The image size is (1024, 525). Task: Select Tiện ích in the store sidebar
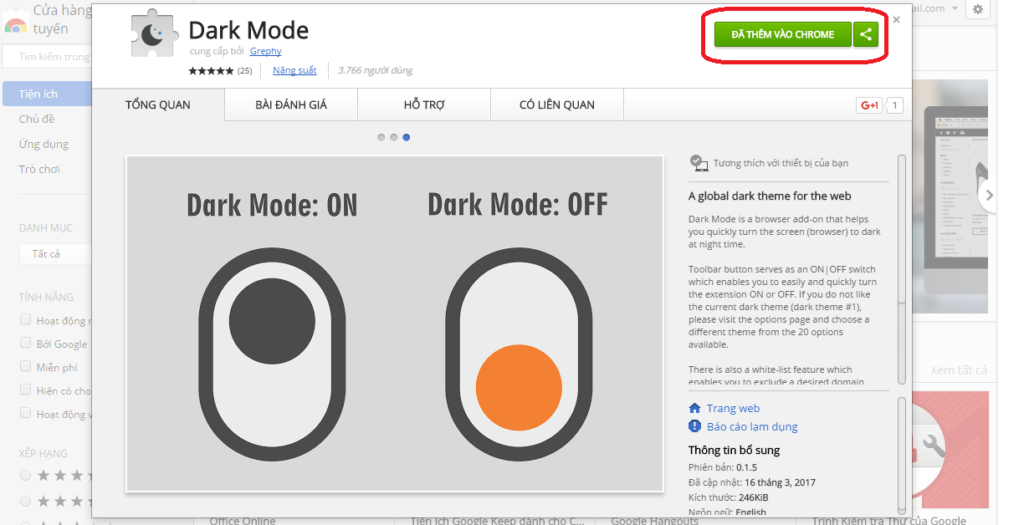point(46,94)
